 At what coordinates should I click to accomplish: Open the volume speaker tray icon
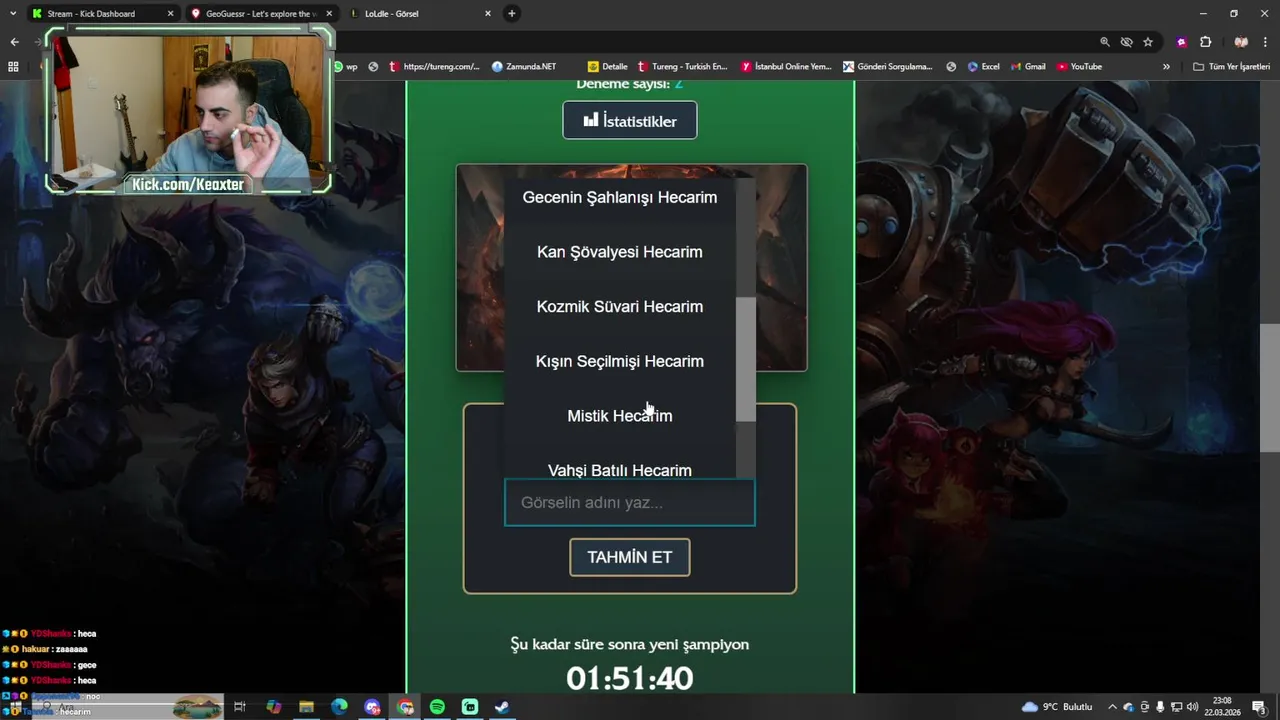pyautogui.click(x=1191, y=707)
